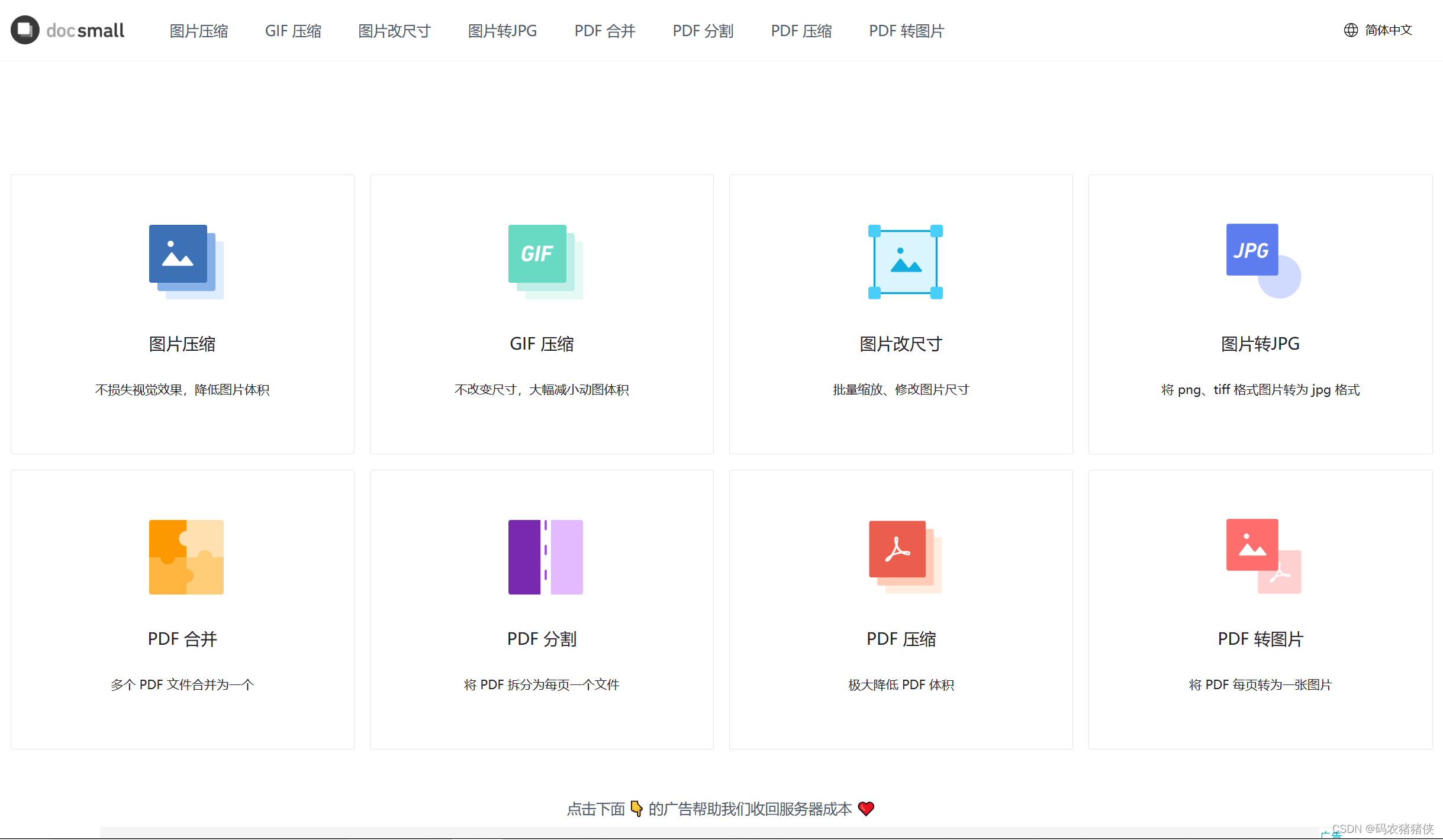Open the 简体中文 language selector

pos(1388,30)
